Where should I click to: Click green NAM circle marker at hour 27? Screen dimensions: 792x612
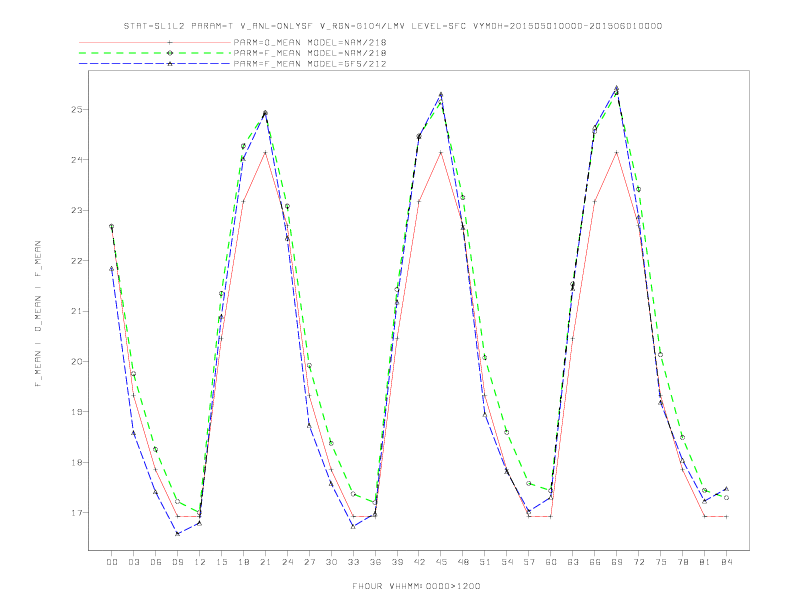(309, 366)
